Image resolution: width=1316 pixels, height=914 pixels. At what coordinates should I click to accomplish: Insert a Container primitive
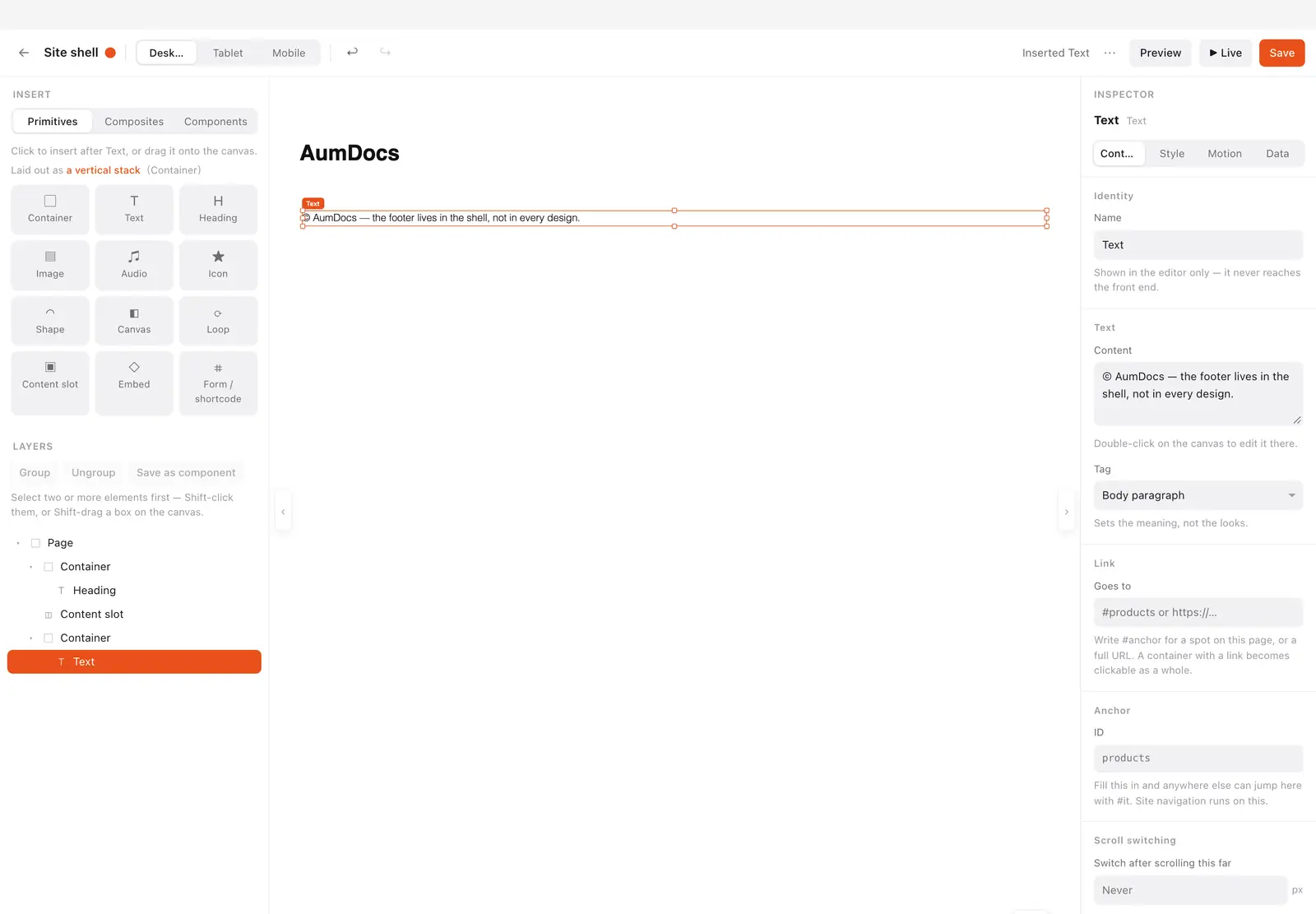point(50,209)
